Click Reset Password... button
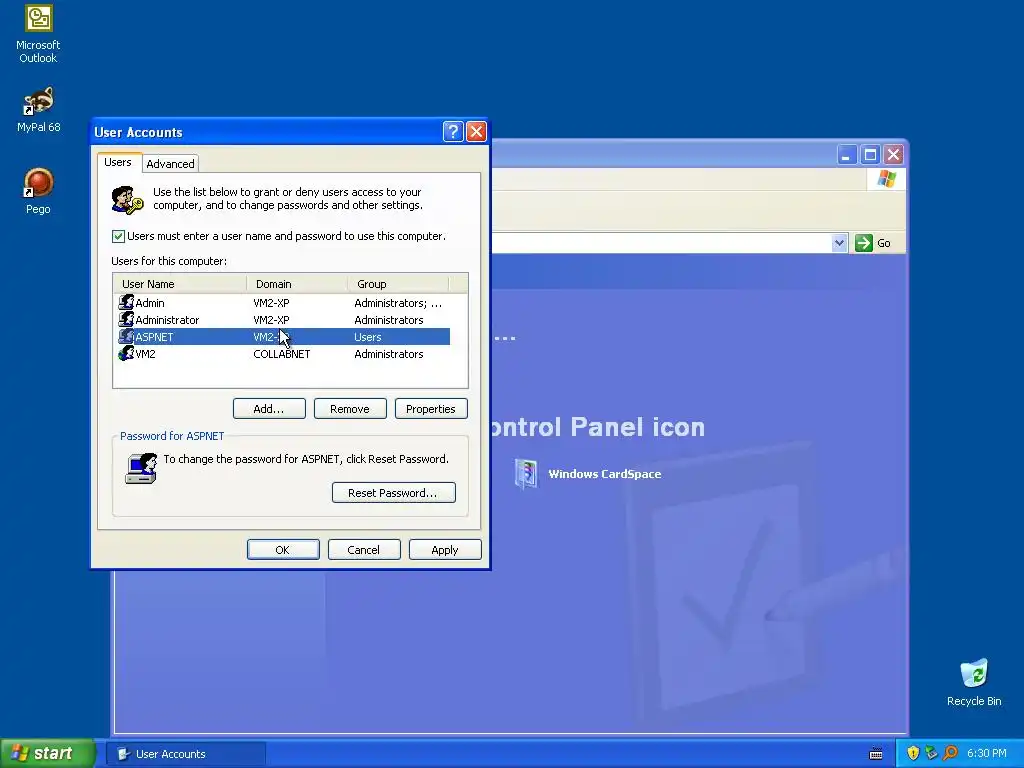 point(394,492)
